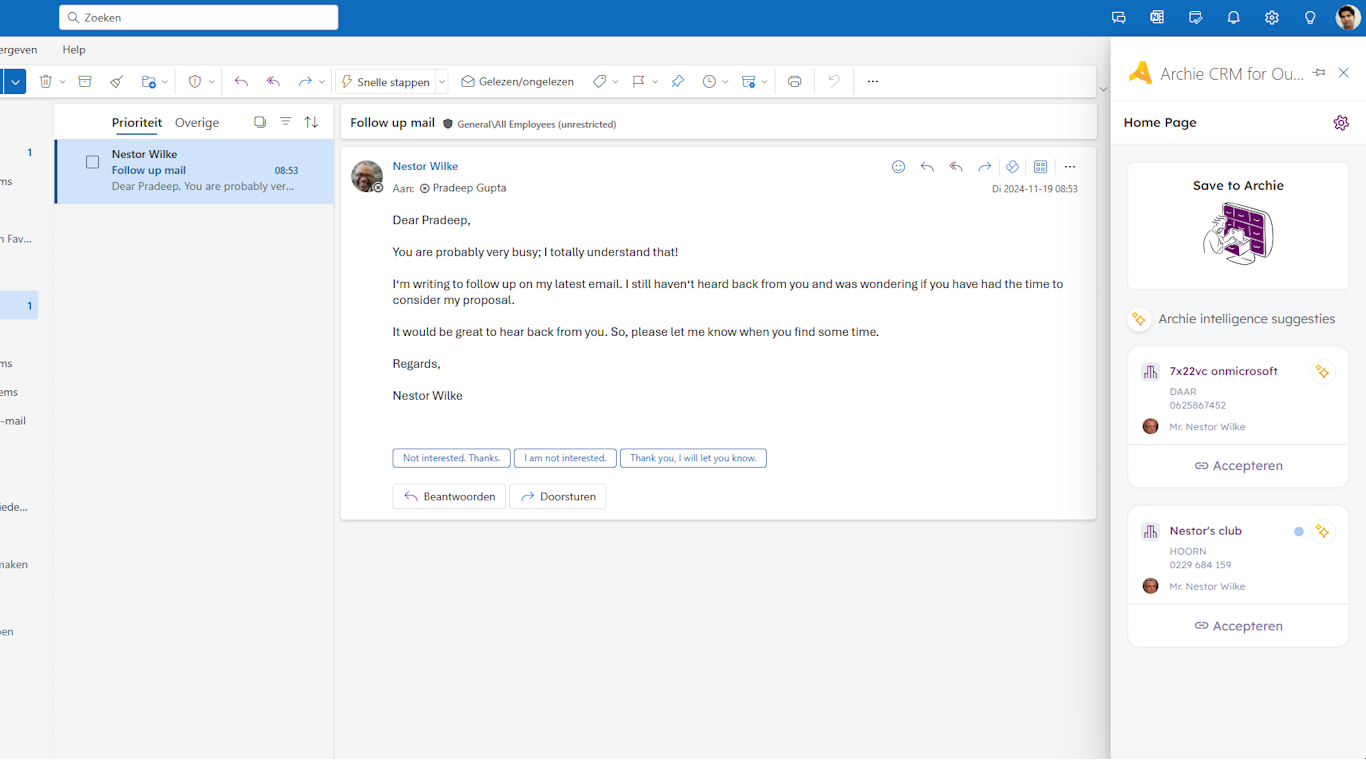Viewport: 1366px width, 768px height.
Task: Click the Move to folder icon
Action: point(149,82)
